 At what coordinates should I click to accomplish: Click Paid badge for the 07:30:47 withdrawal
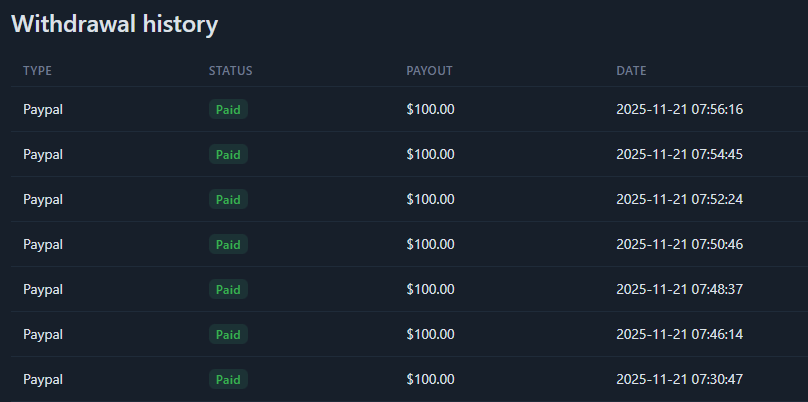tap(228, 379)
